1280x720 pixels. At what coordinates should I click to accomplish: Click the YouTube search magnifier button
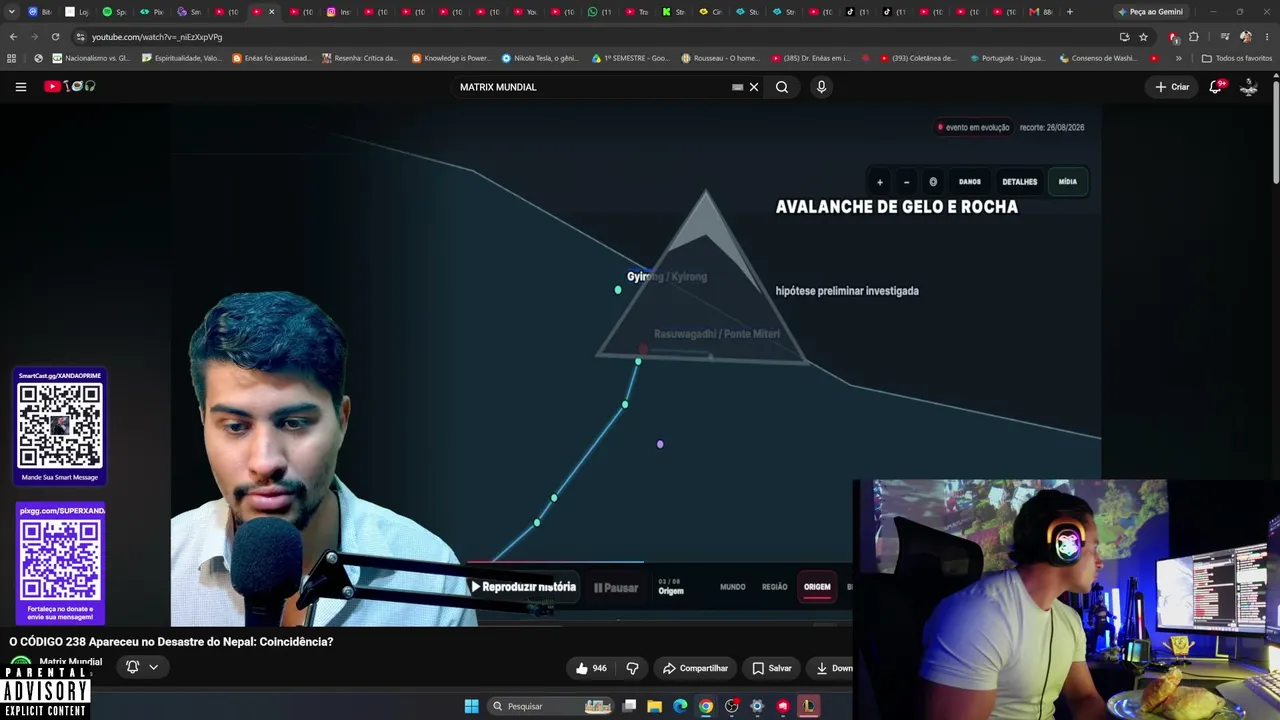click(x=782, y=87)
